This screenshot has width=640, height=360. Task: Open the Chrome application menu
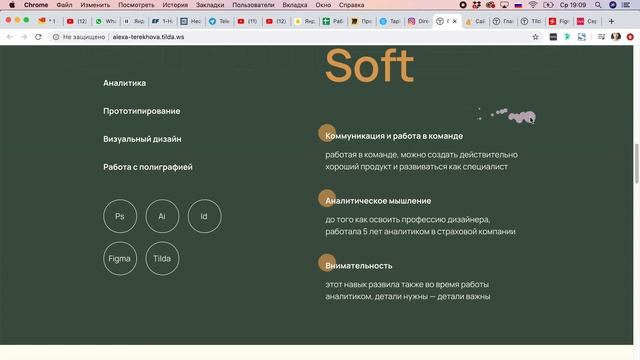click(x=36, y=5)
